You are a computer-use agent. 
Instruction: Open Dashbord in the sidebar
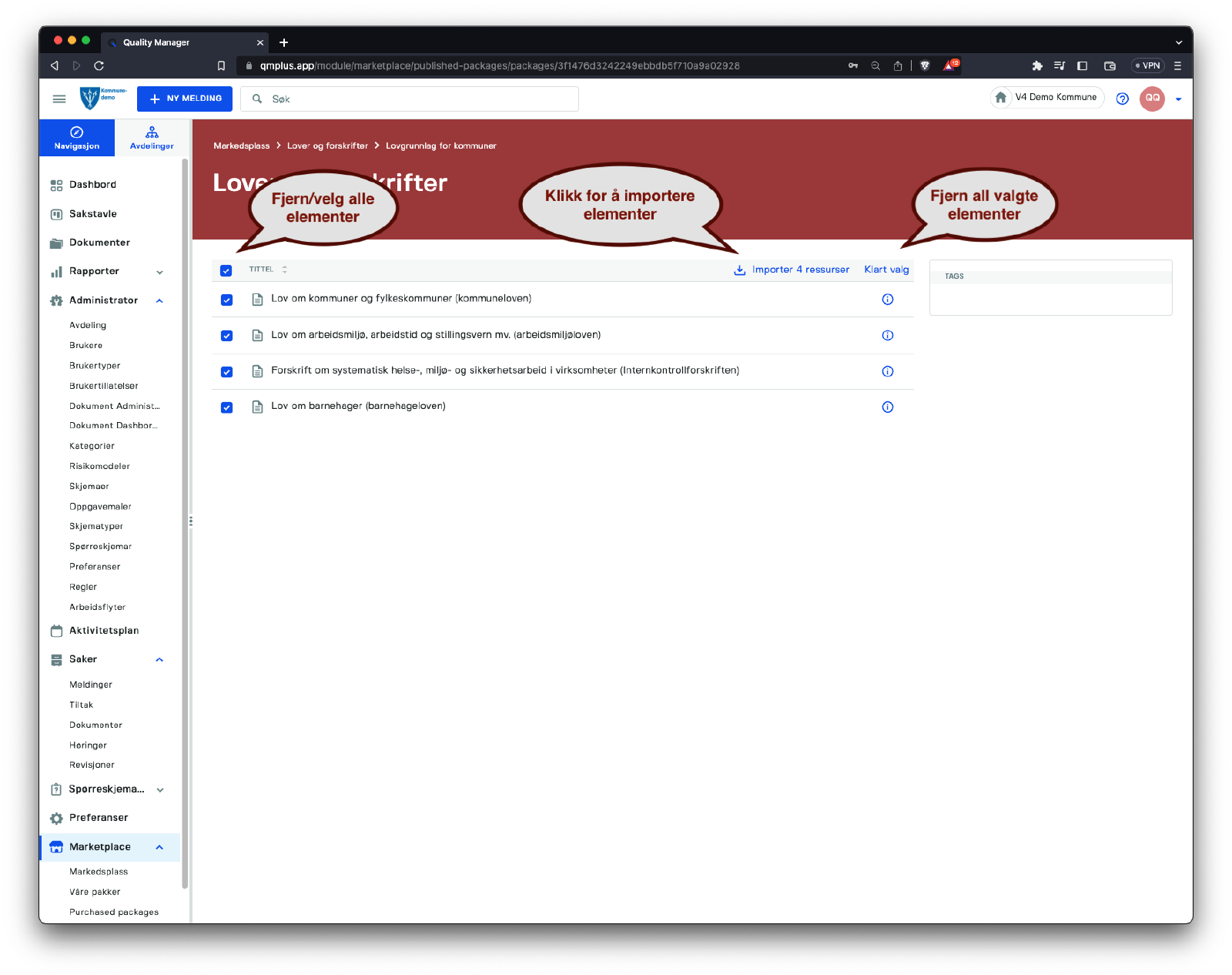(x=92, y=185)
